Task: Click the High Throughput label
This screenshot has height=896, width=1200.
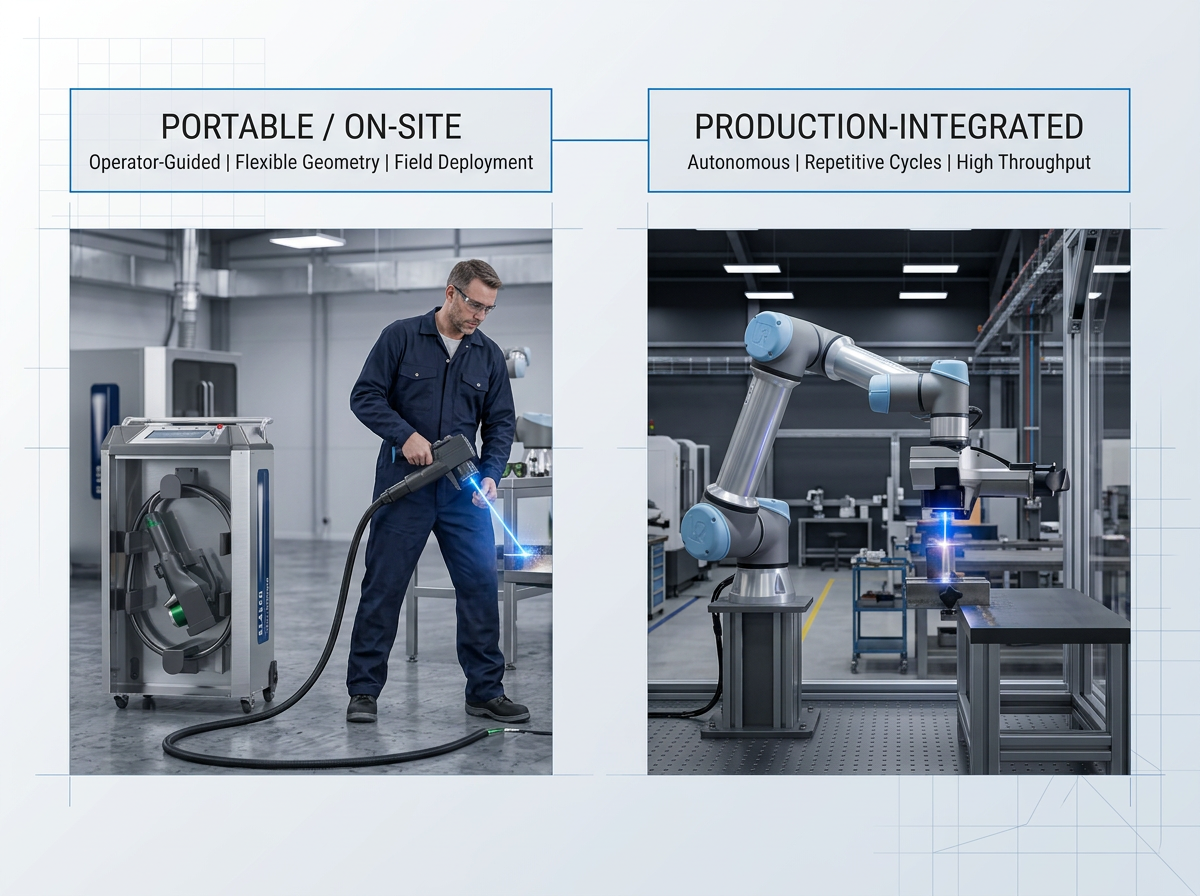Action: [x=1023, y=162]
